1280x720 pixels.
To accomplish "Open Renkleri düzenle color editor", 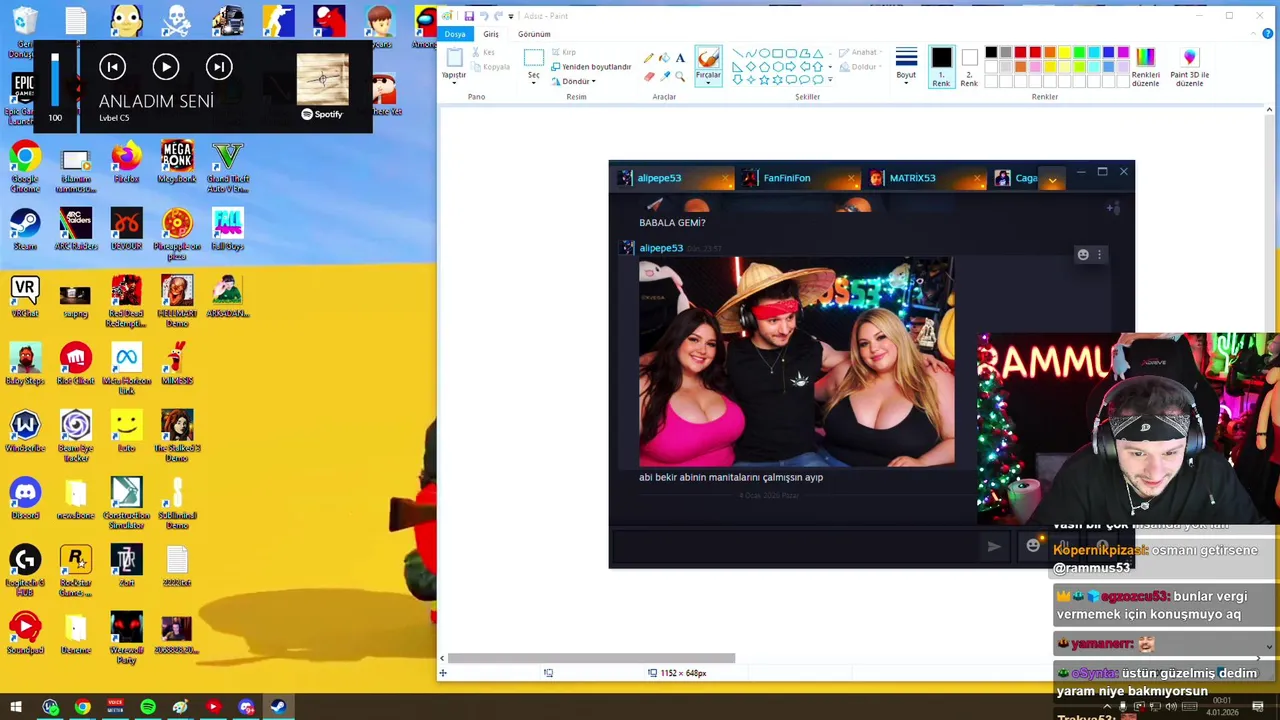I will (1145, 67).
